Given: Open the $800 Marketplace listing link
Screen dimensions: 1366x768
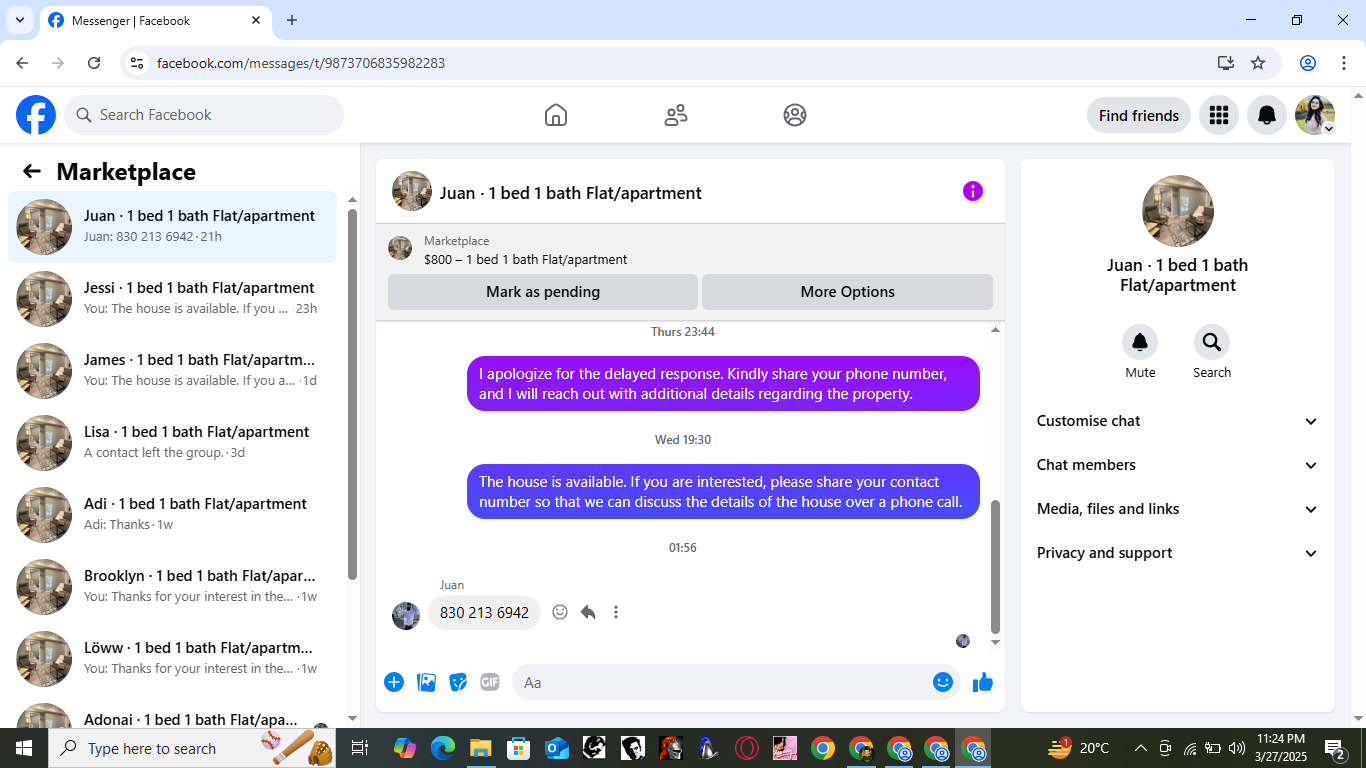Looking at the screenshot, I should point(525,259).
